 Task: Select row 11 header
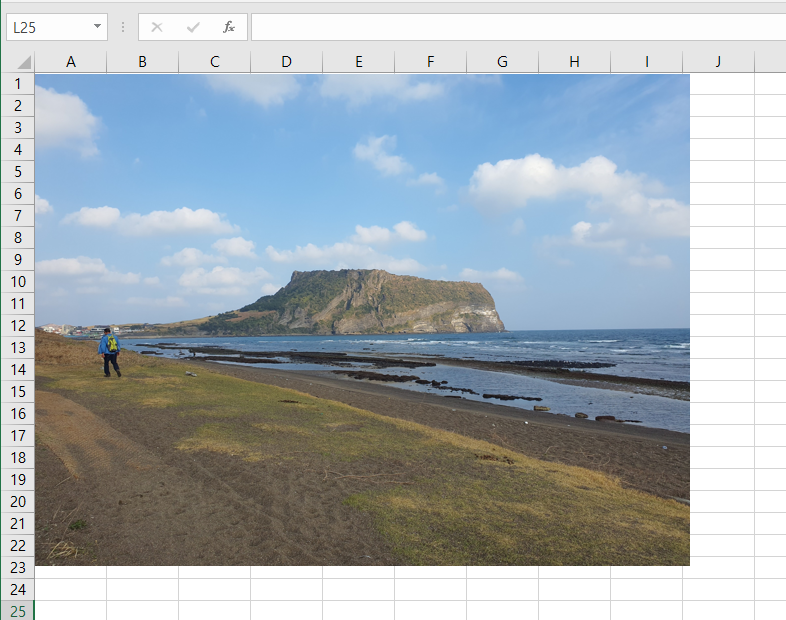click(18, 304)
